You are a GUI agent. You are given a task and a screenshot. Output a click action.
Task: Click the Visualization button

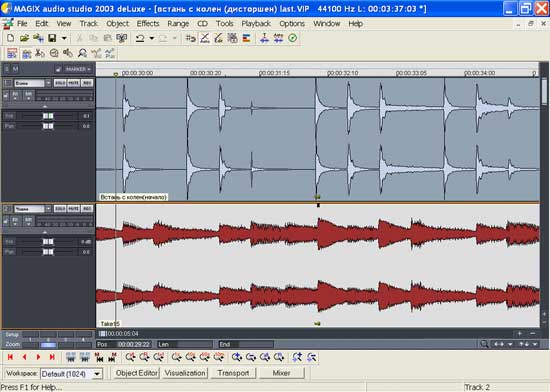pos(185,373)
